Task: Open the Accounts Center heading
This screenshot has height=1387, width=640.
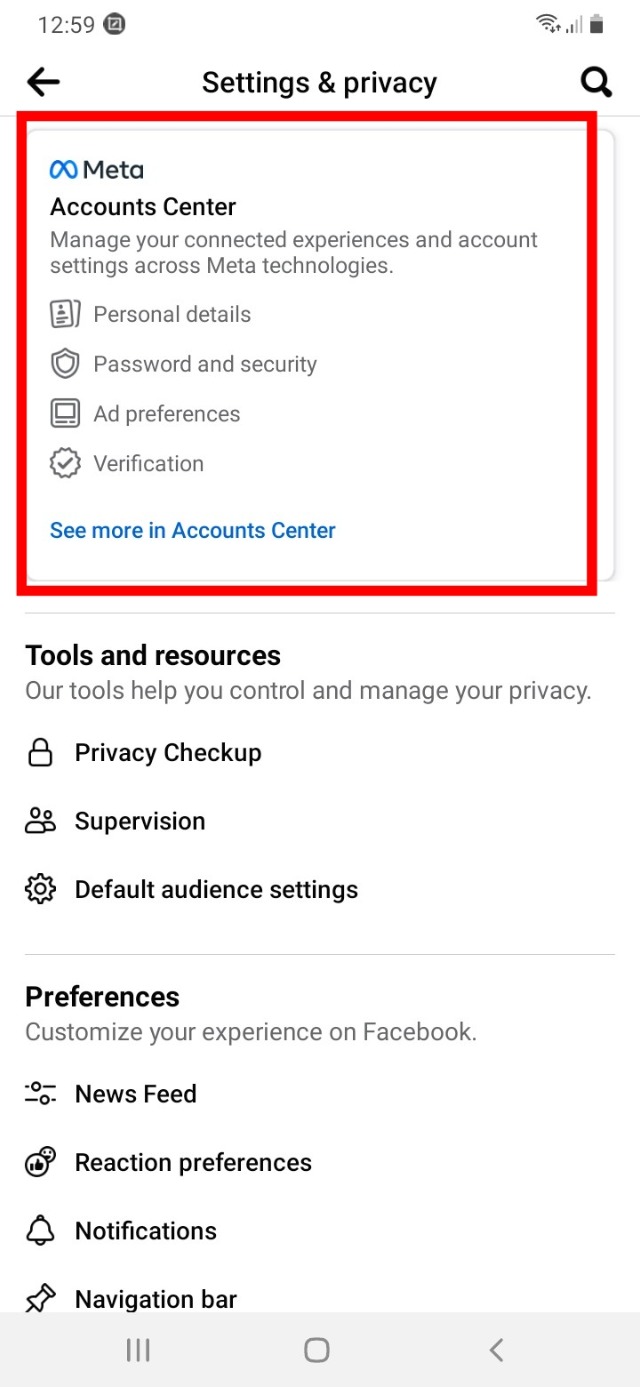Action: coord(143,207)
